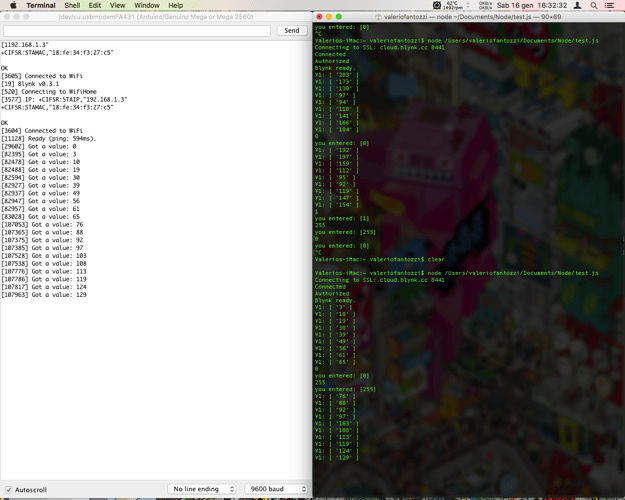Click the 'Blynk v0.3.1' log line
The height and width of the screenshot is (500, 625).
30,84
